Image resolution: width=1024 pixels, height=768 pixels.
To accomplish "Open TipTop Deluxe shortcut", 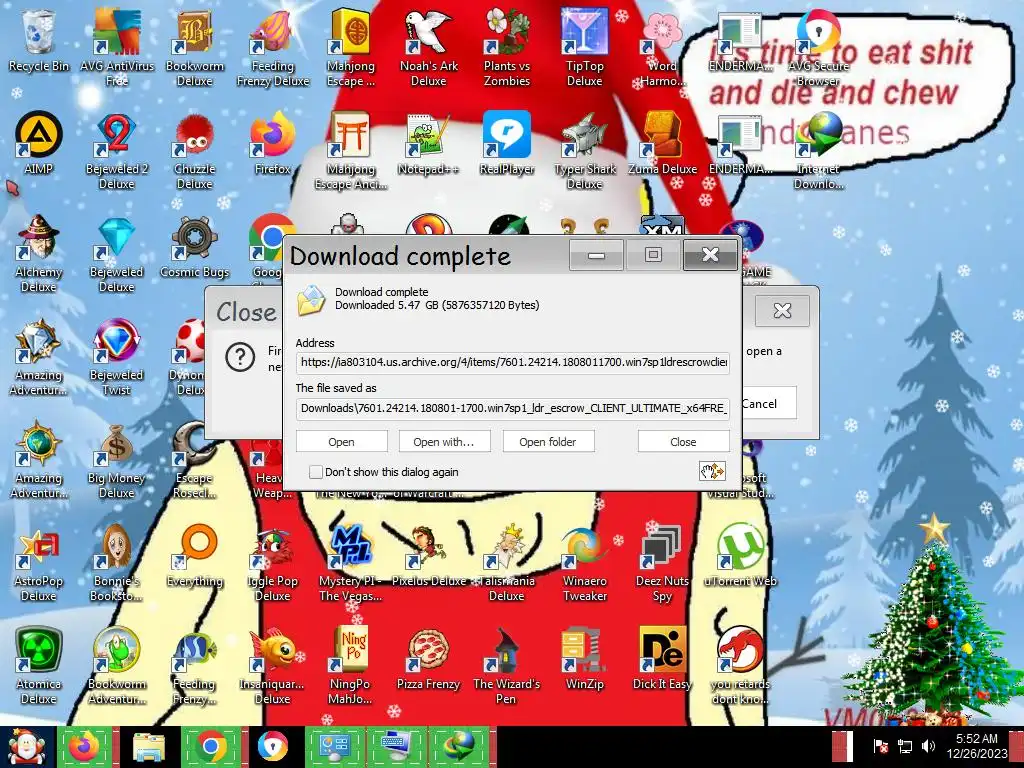I will pos(584,47).
